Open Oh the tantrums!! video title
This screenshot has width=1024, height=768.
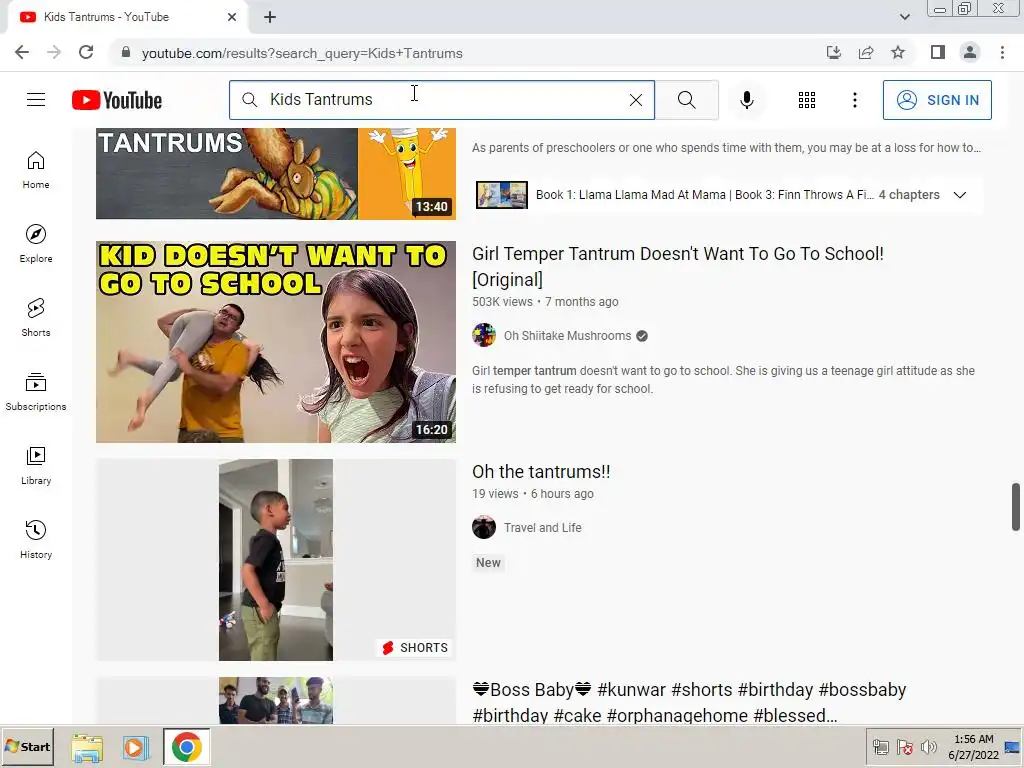click(541, 472)
